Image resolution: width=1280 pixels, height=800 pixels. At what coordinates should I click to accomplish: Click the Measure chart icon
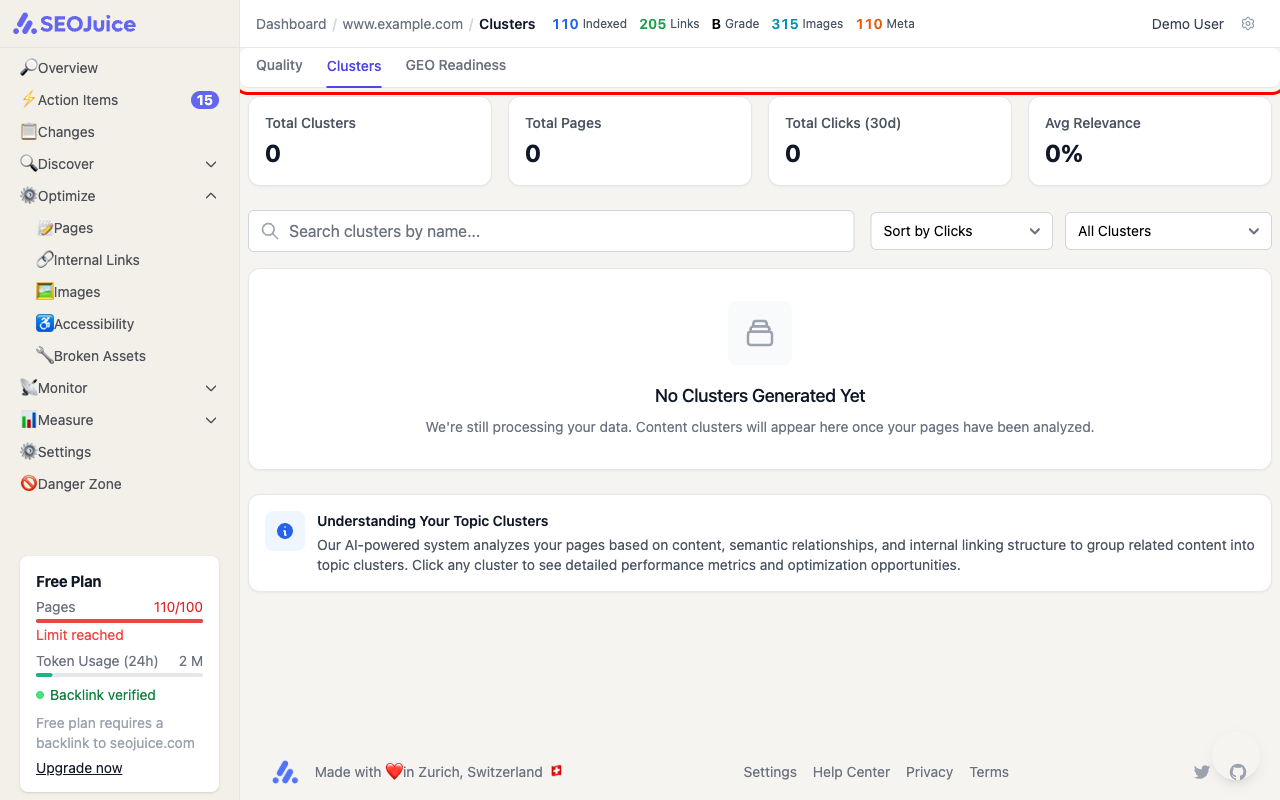click(28, 419)
